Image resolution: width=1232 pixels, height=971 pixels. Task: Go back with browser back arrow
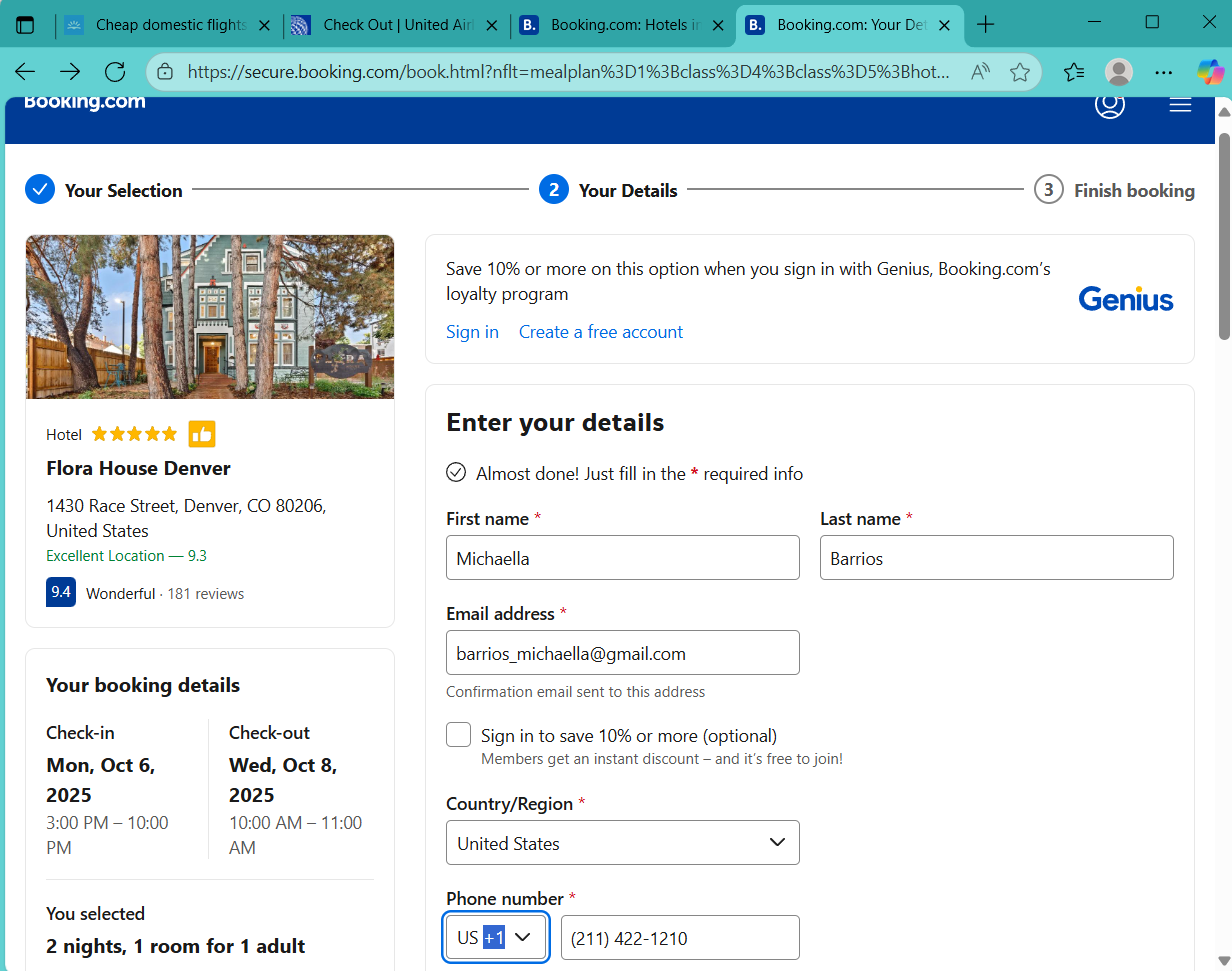point(25,71)
